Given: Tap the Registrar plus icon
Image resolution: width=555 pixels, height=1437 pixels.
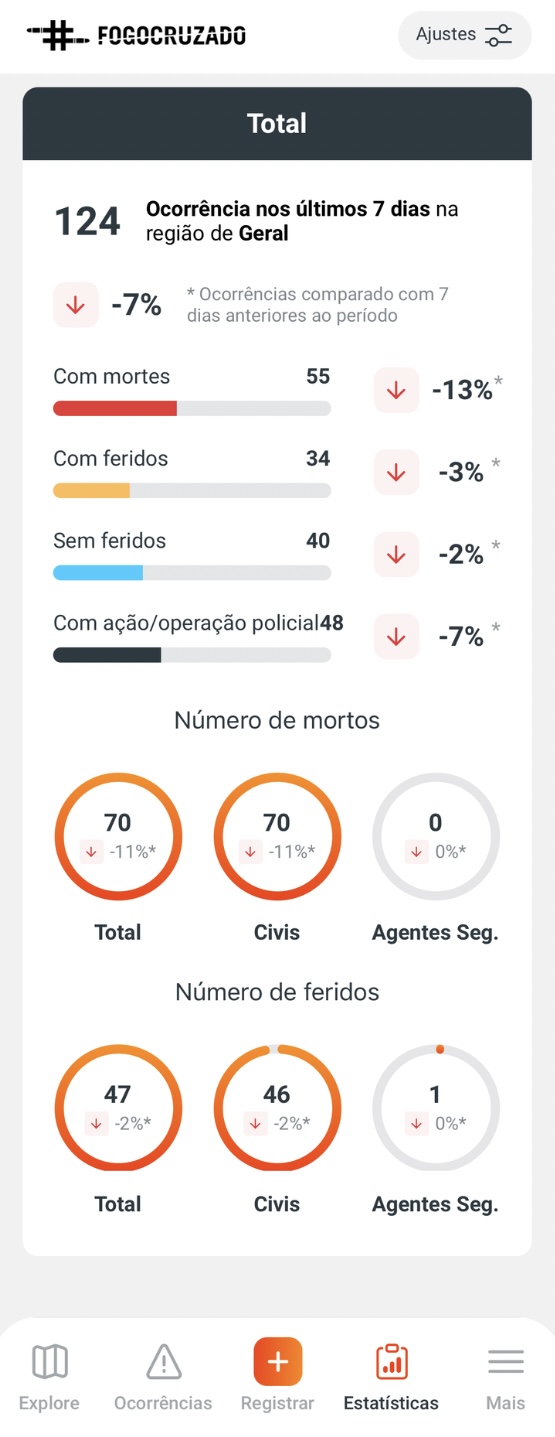Looking at the screenshot, I should coord(278,1361).
